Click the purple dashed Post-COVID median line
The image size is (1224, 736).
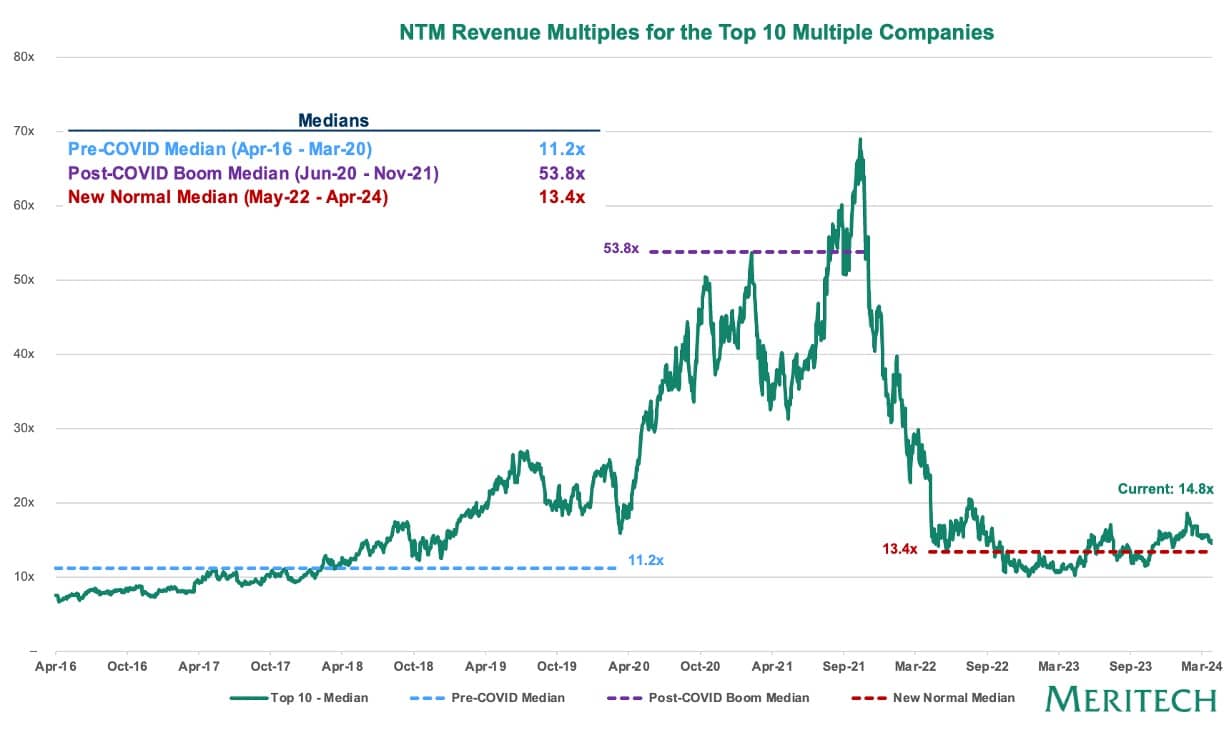(759, 252)
